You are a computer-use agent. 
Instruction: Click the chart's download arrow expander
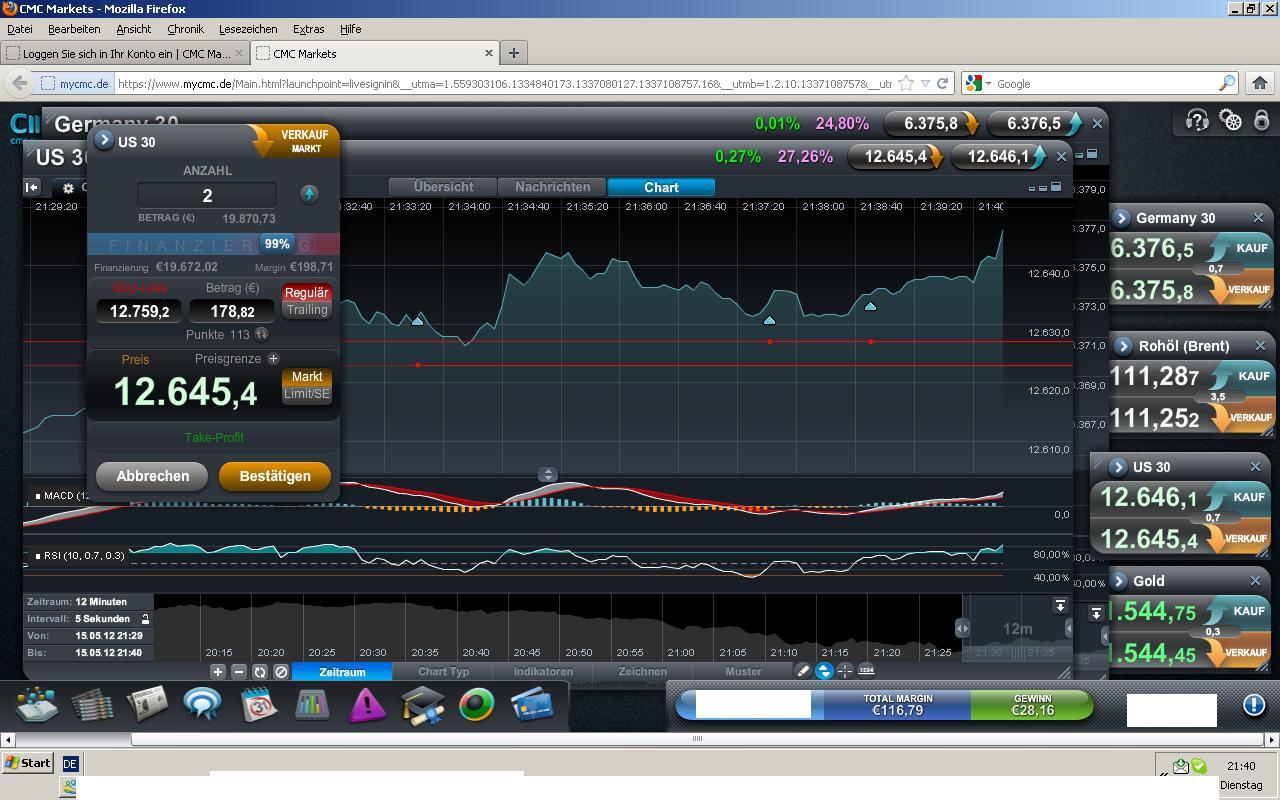point(1060,606)
